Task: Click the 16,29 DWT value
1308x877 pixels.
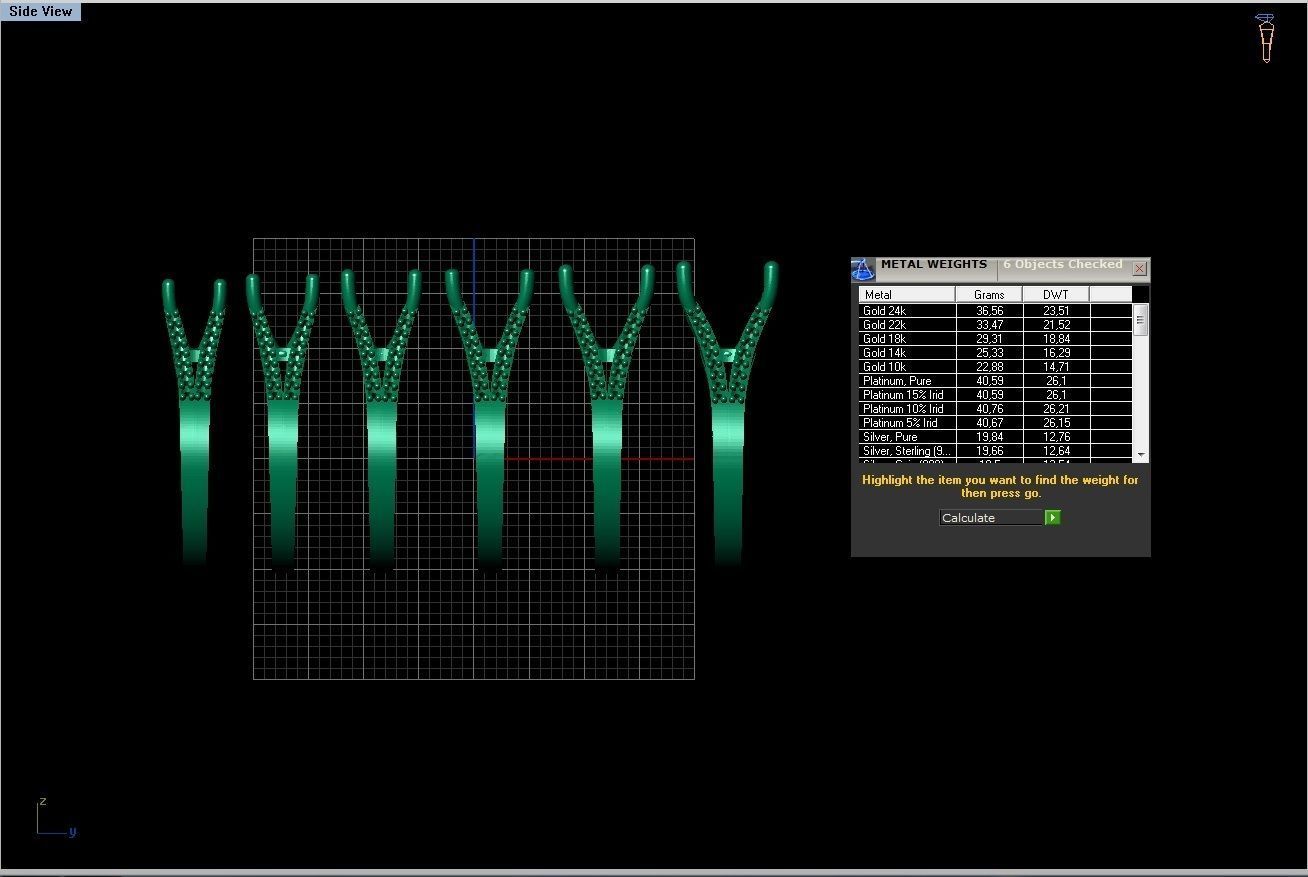Action: point(1057,353)
